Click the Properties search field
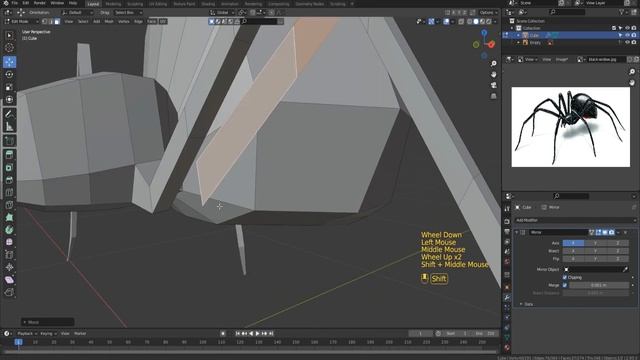640x360 pixels. click(x=571, y=196)
